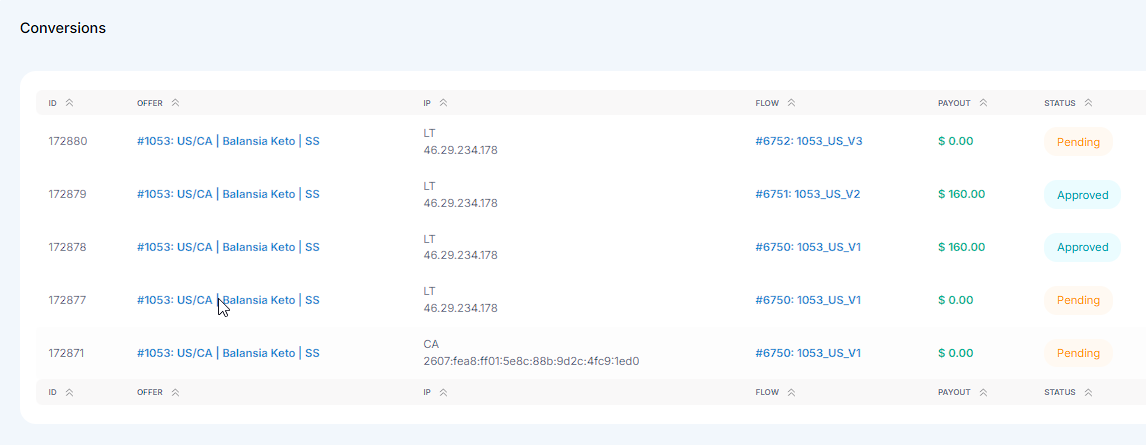
Task: Click the top ID column header label
Action: click(x=53, y=103)
